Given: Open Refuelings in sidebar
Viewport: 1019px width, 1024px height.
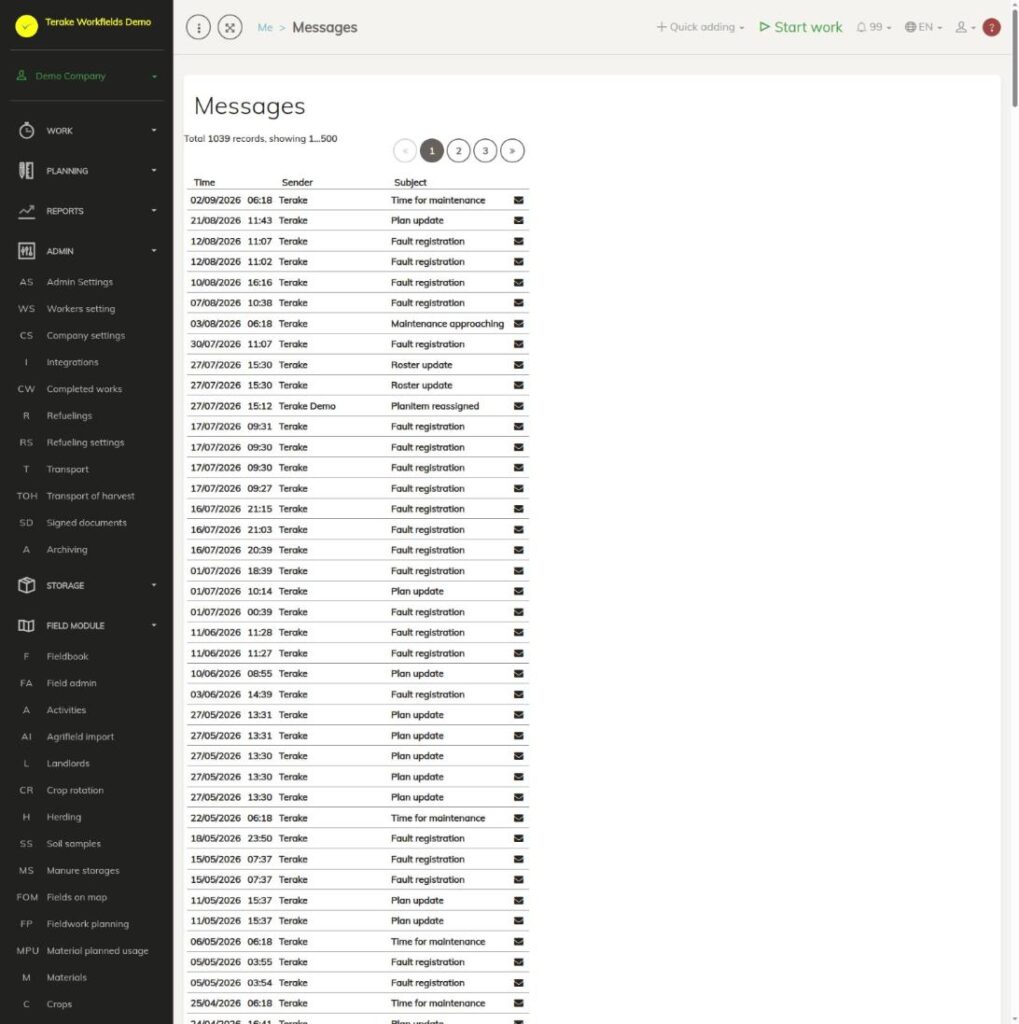Looking at the screenshot, I should click(x=69, y=415).
